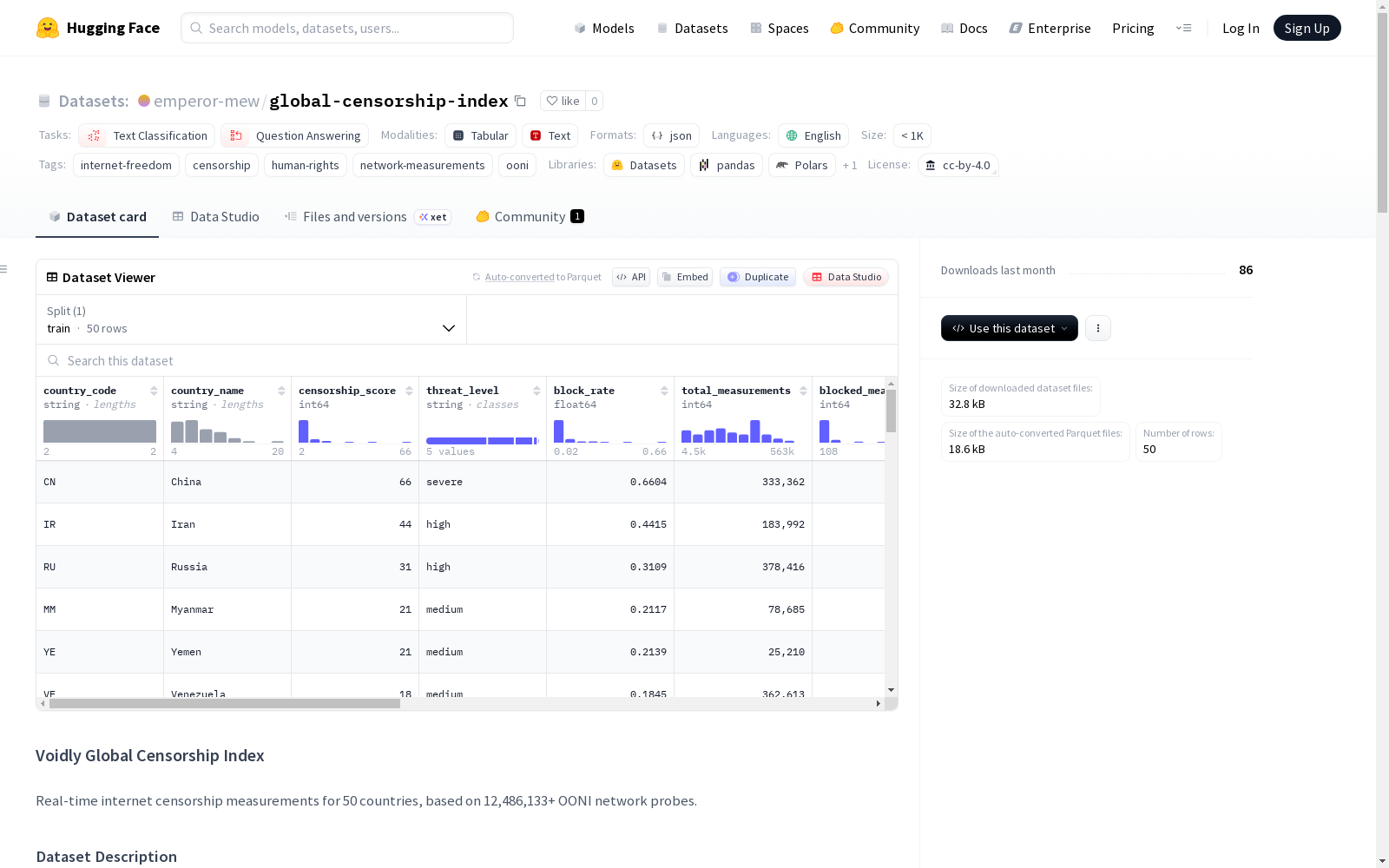Click the Datasets stack icon beside the title
The height and width of the screenshot is (868, 1389).
(44, 101)
